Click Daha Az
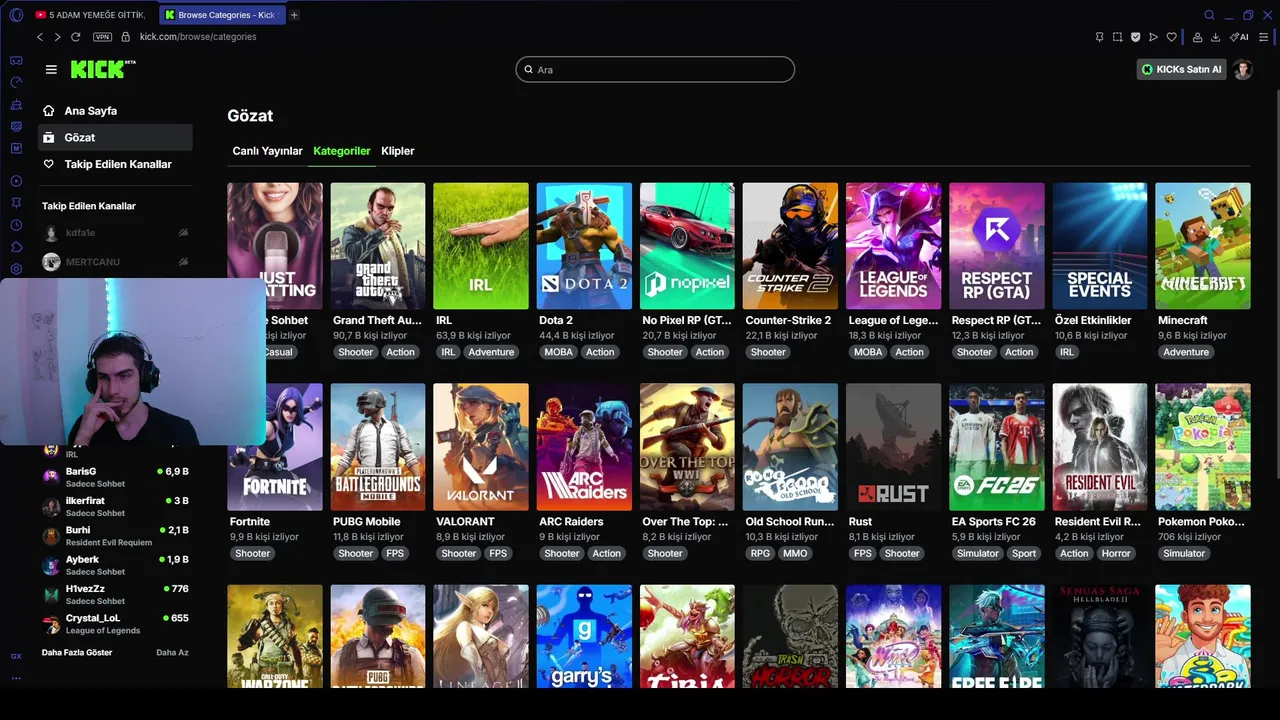The image size is (1280, 720). click(x=172, y=652)
